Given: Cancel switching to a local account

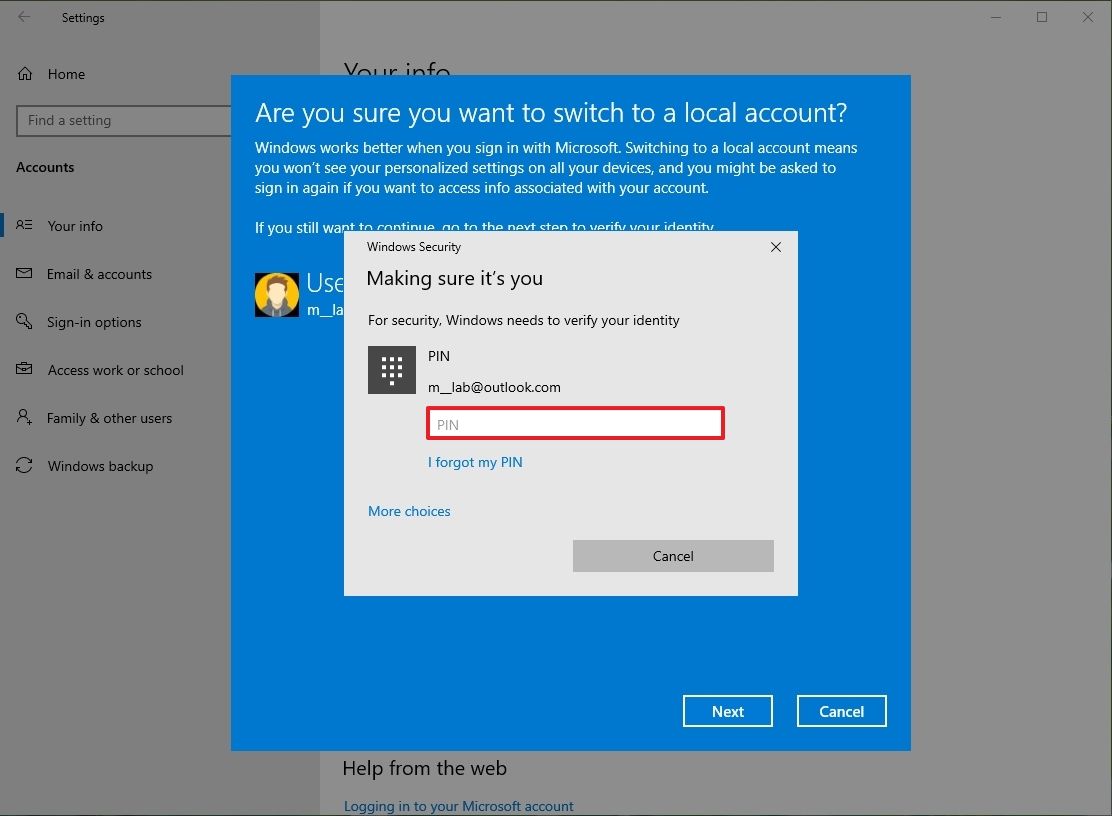Looking at the screenshot, I should click(841, 710).
